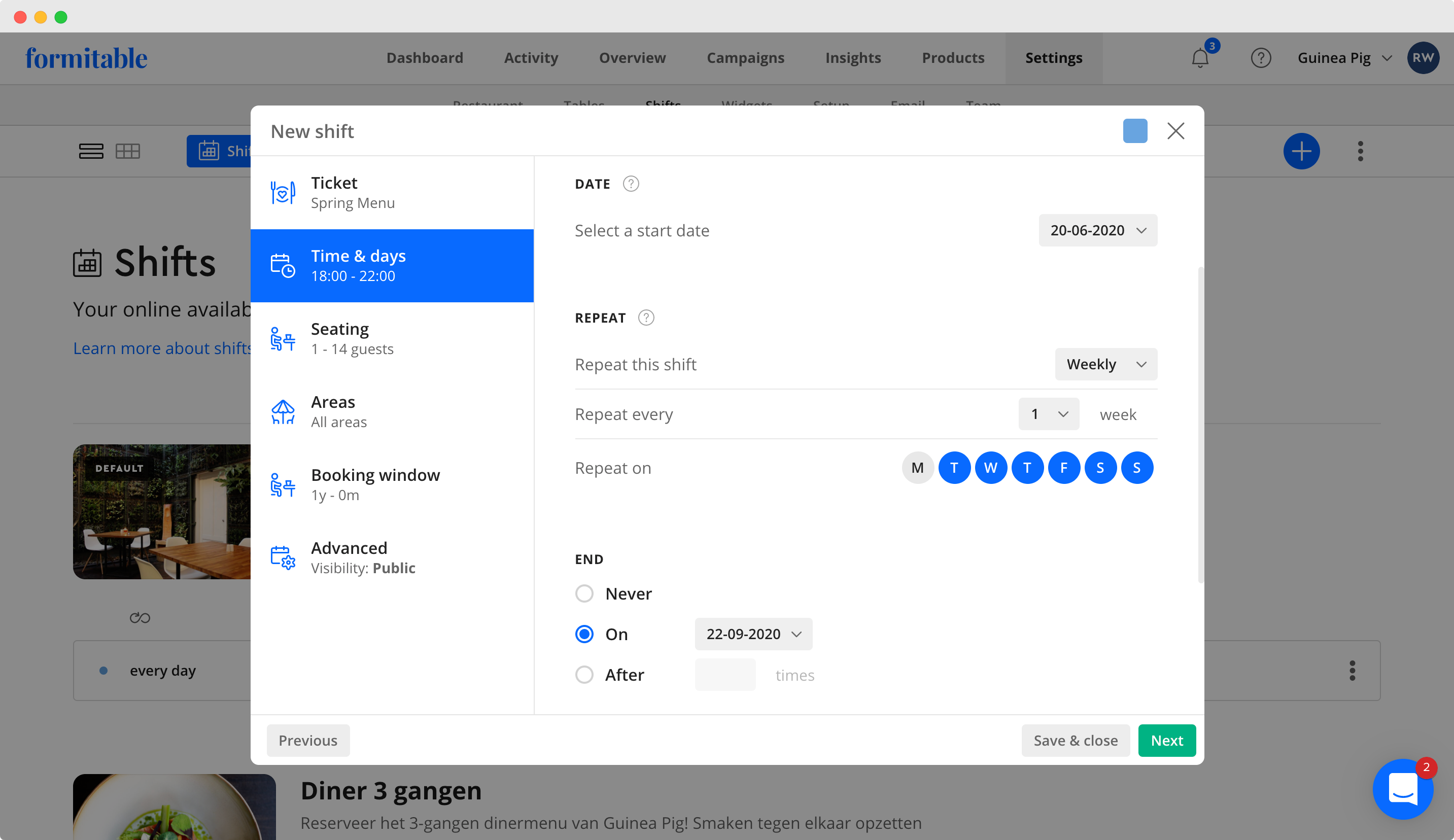
Task: Select the Never end option
Action: pos(584,593)
